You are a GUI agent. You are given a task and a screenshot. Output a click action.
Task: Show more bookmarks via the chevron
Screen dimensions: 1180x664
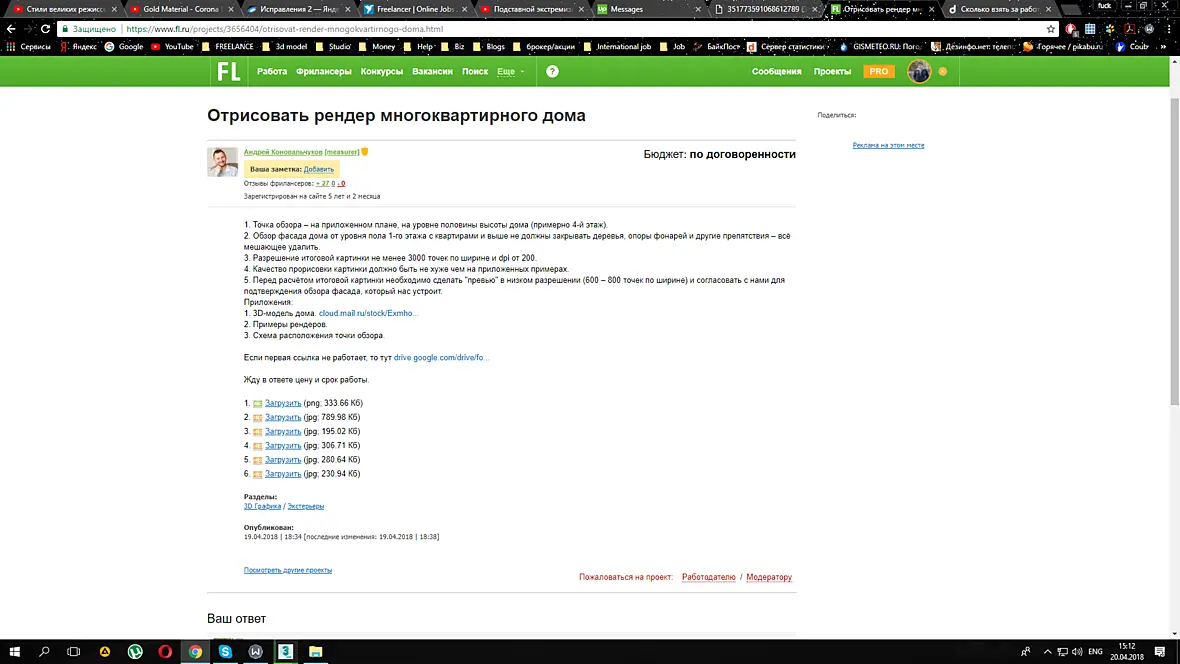pos(1163,47)
